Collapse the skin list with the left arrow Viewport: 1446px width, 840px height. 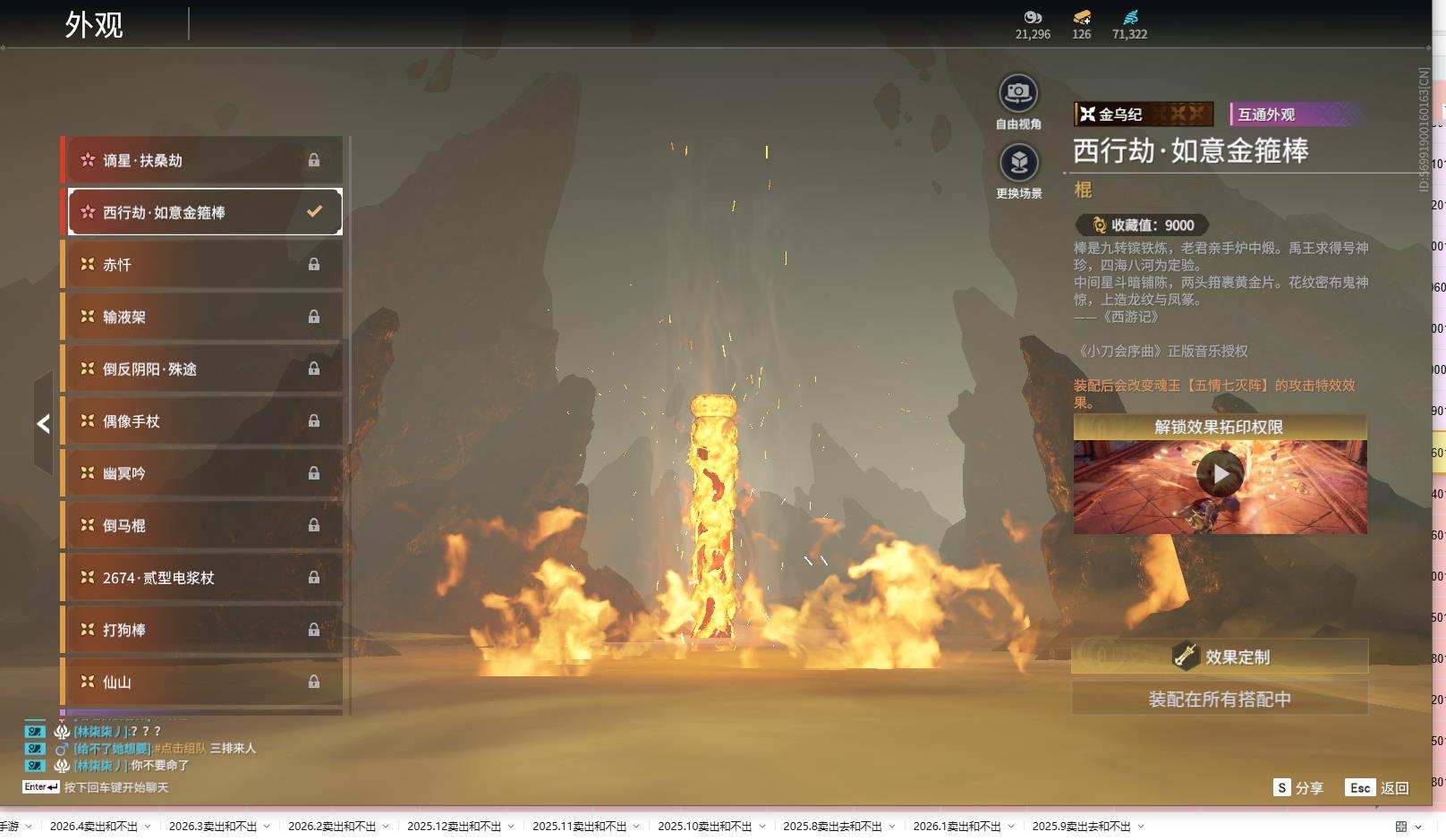pyautogui.click(x=43, y=423)
